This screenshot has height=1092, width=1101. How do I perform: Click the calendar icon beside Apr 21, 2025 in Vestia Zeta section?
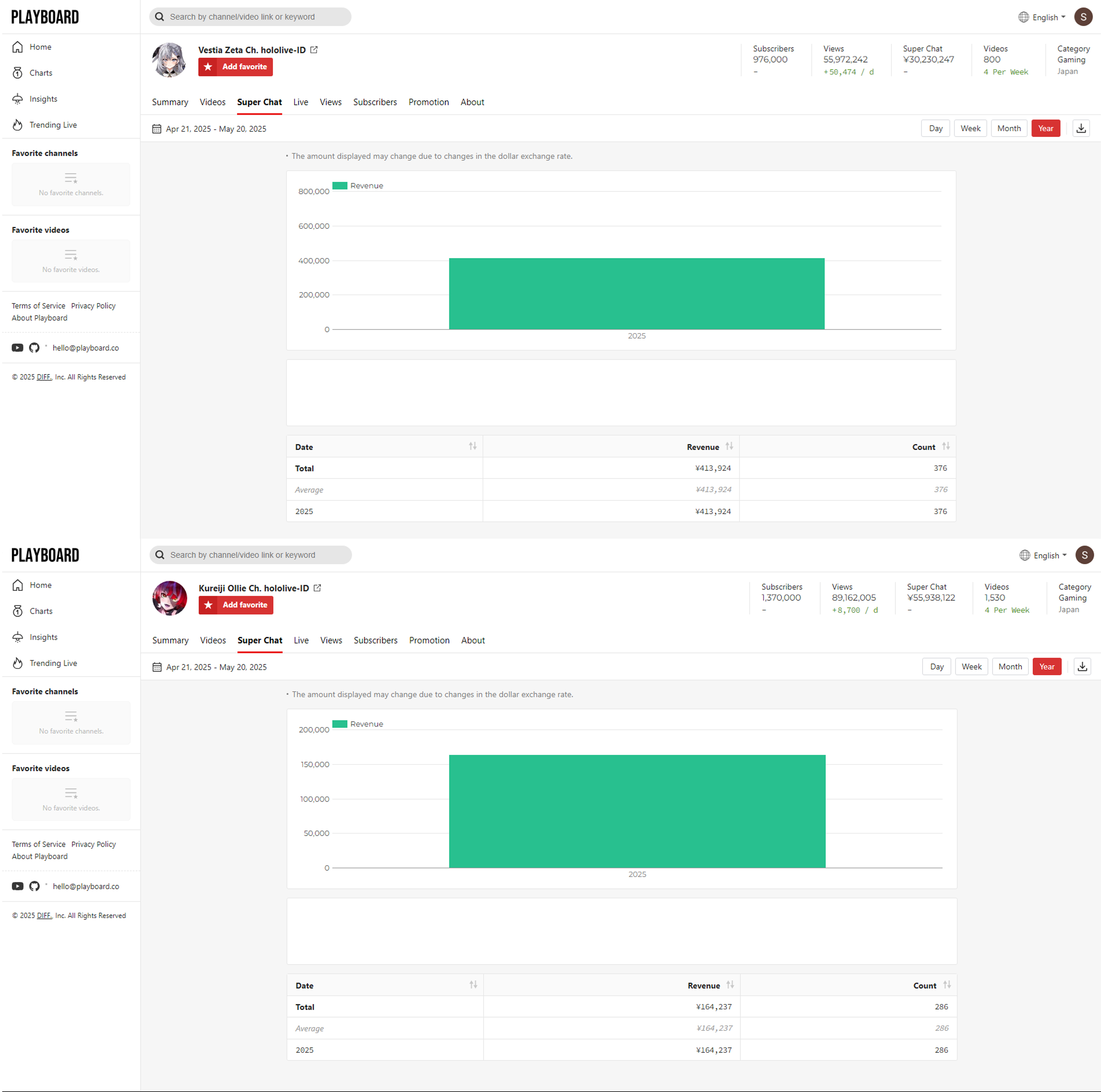coord(157,129)
